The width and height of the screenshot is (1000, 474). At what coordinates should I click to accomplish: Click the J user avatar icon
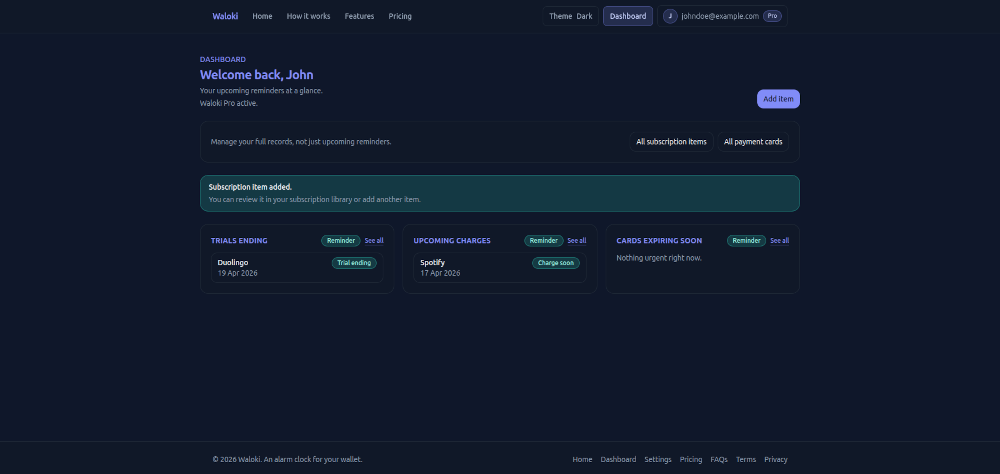pos(670,16)
